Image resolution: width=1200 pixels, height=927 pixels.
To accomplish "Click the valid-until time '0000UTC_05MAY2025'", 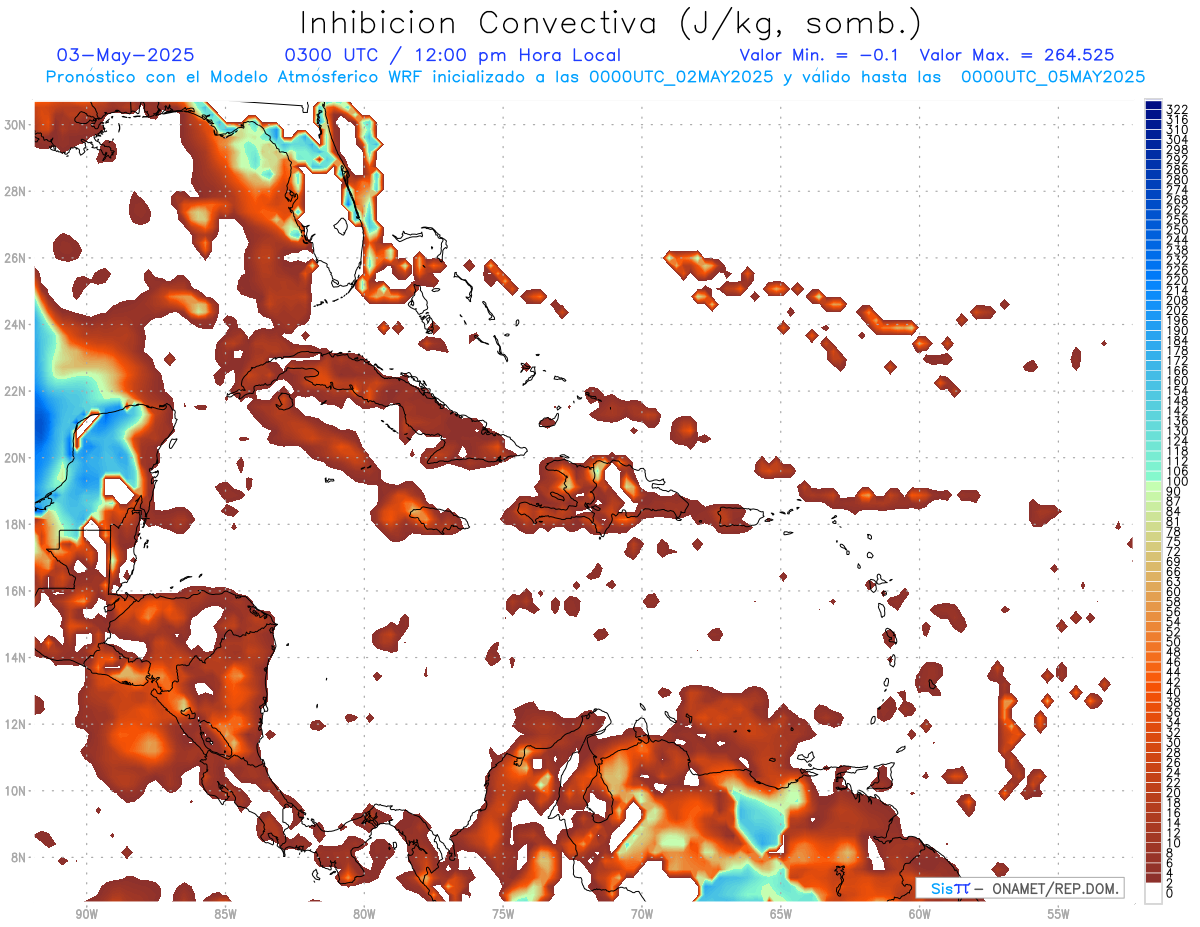I will tap(1053, 77).
